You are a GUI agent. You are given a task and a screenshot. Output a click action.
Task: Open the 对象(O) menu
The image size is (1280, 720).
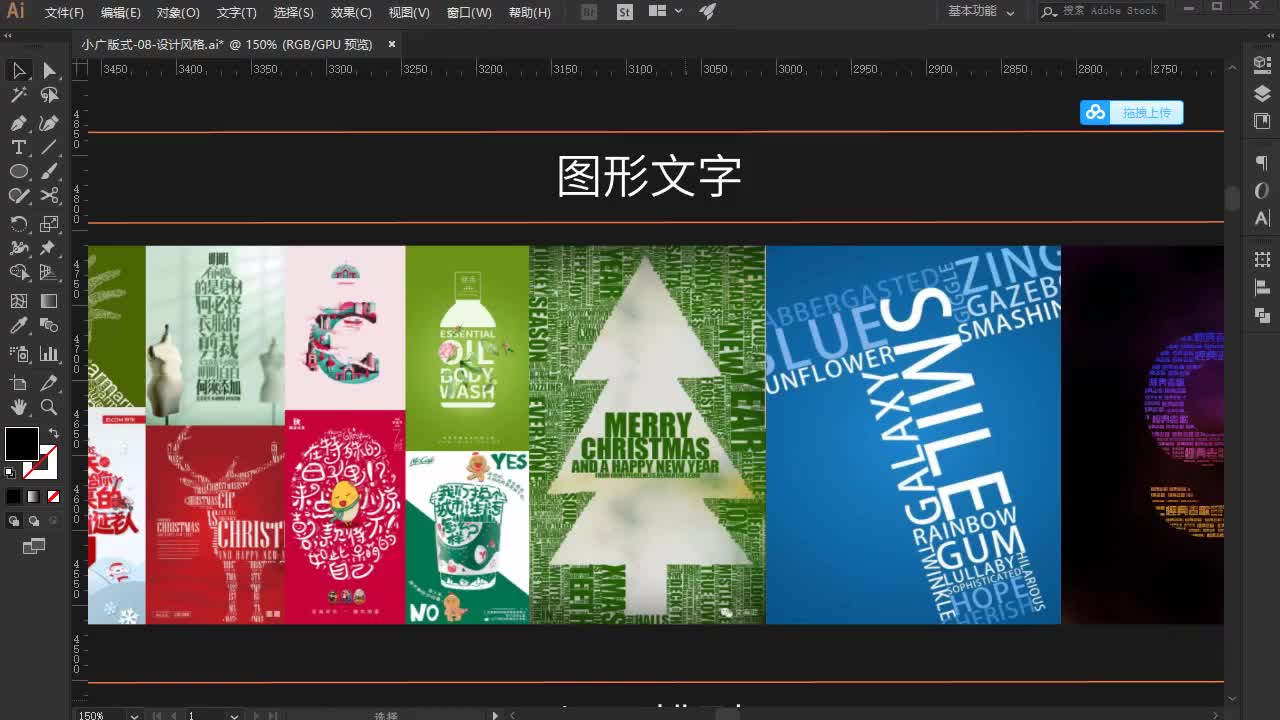point(178,13)
